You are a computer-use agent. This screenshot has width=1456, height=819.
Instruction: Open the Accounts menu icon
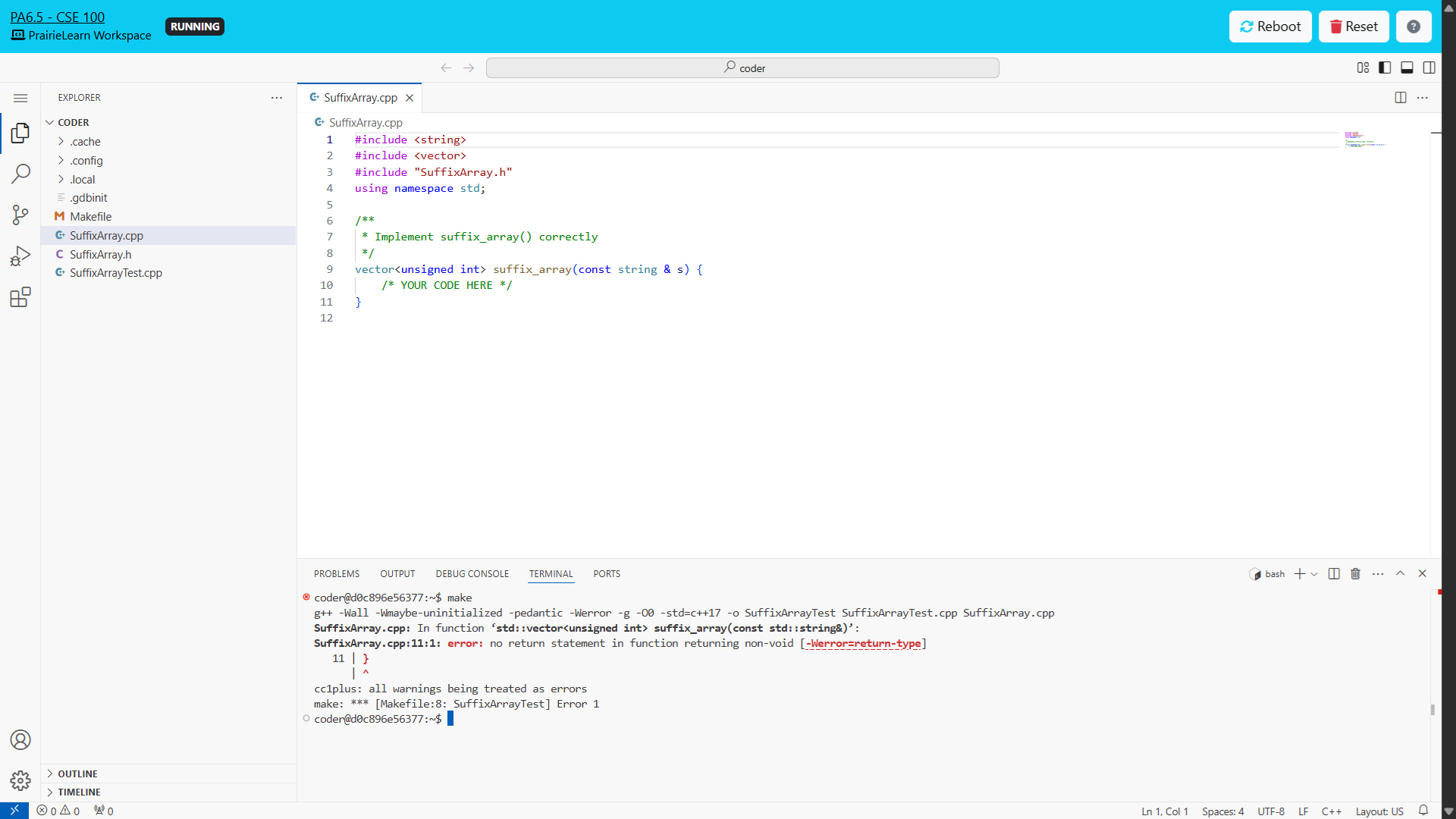pos(20,739)
